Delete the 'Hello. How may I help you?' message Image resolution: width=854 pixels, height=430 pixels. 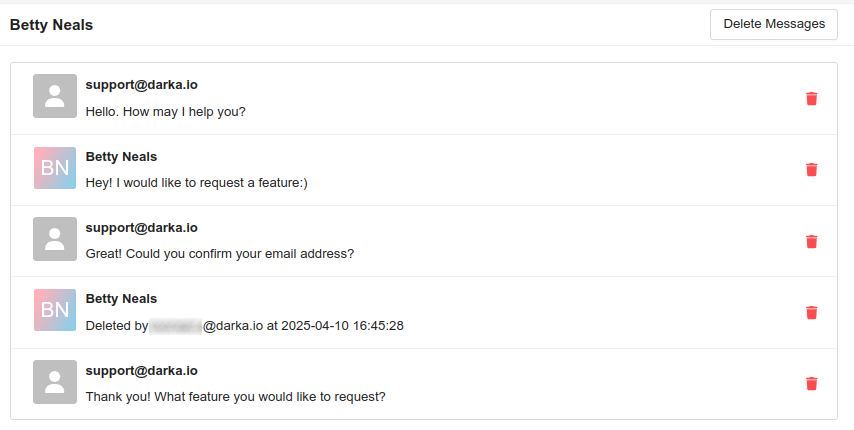coord(811,98)
